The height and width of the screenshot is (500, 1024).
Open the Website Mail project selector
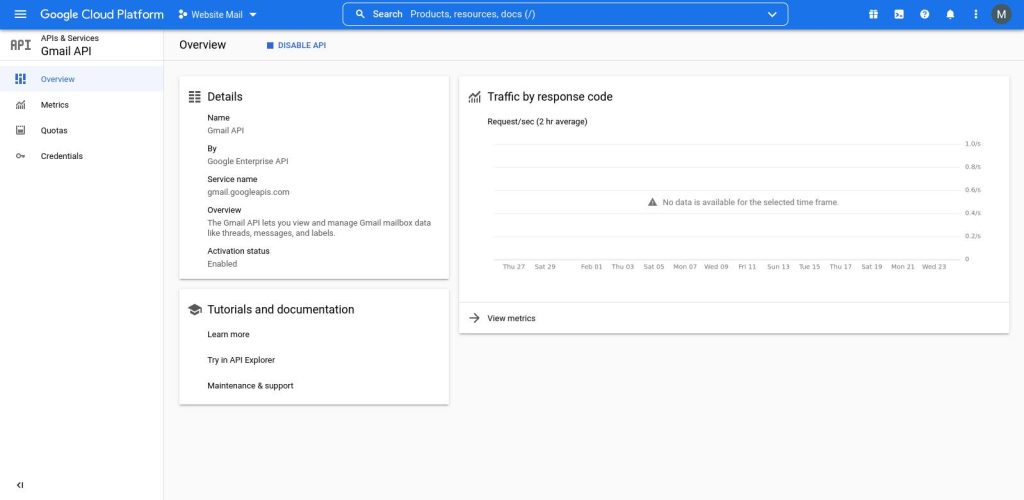pyautogui.click(x=217, y=14)
